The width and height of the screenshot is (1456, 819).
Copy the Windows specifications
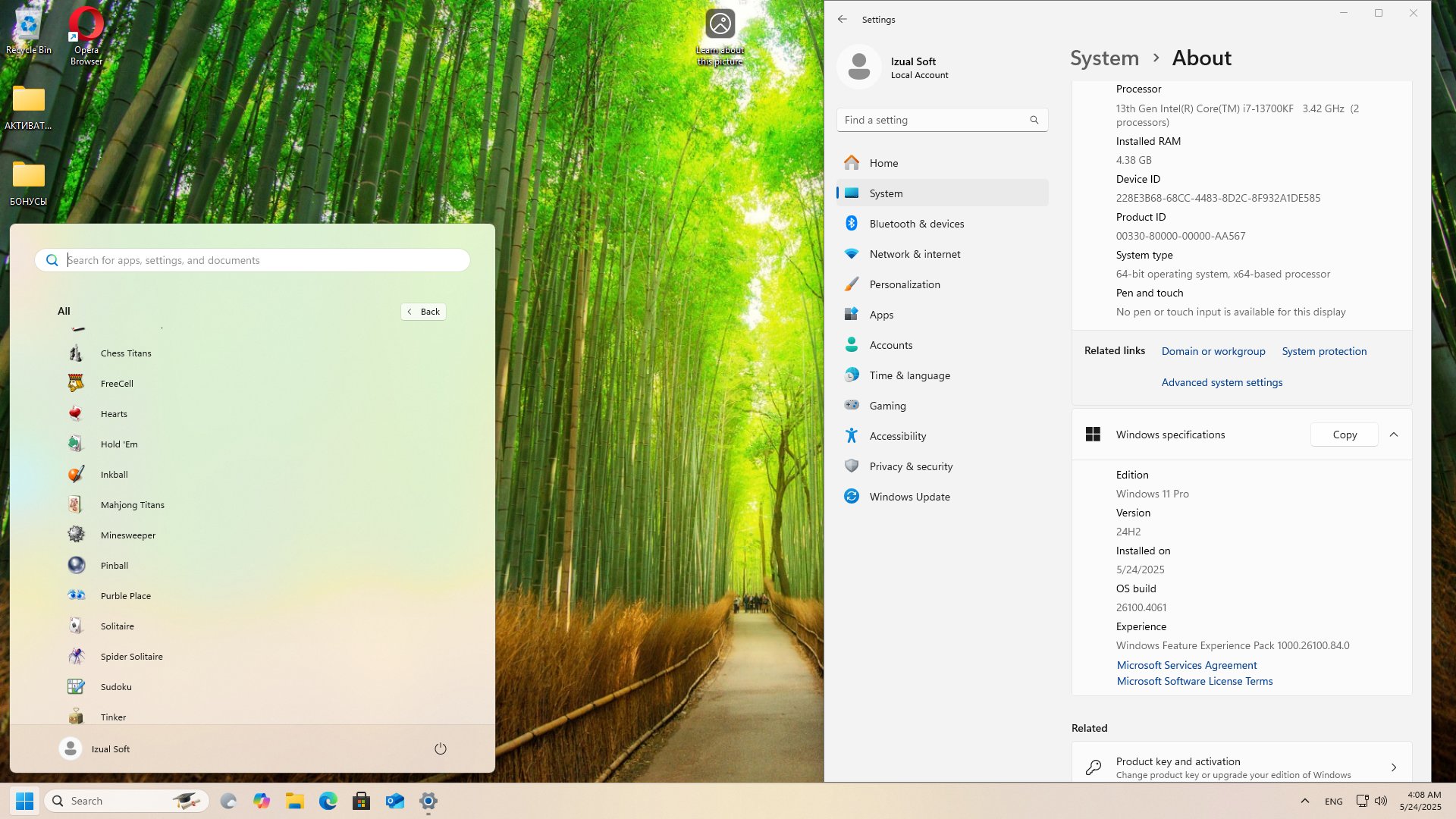pos(1345,435)
